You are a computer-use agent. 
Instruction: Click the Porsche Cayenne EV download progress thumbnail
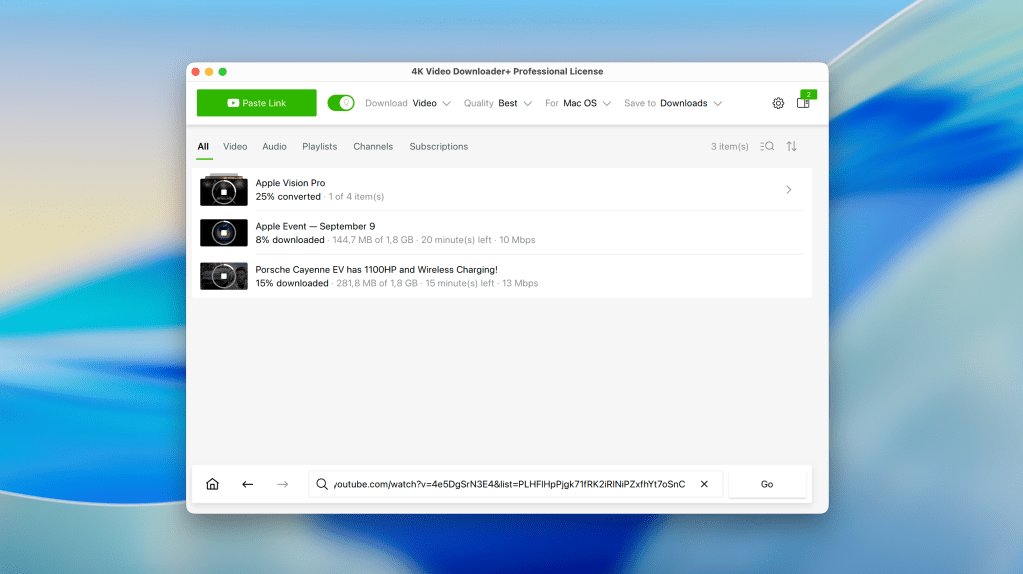(x=224, y=276)
